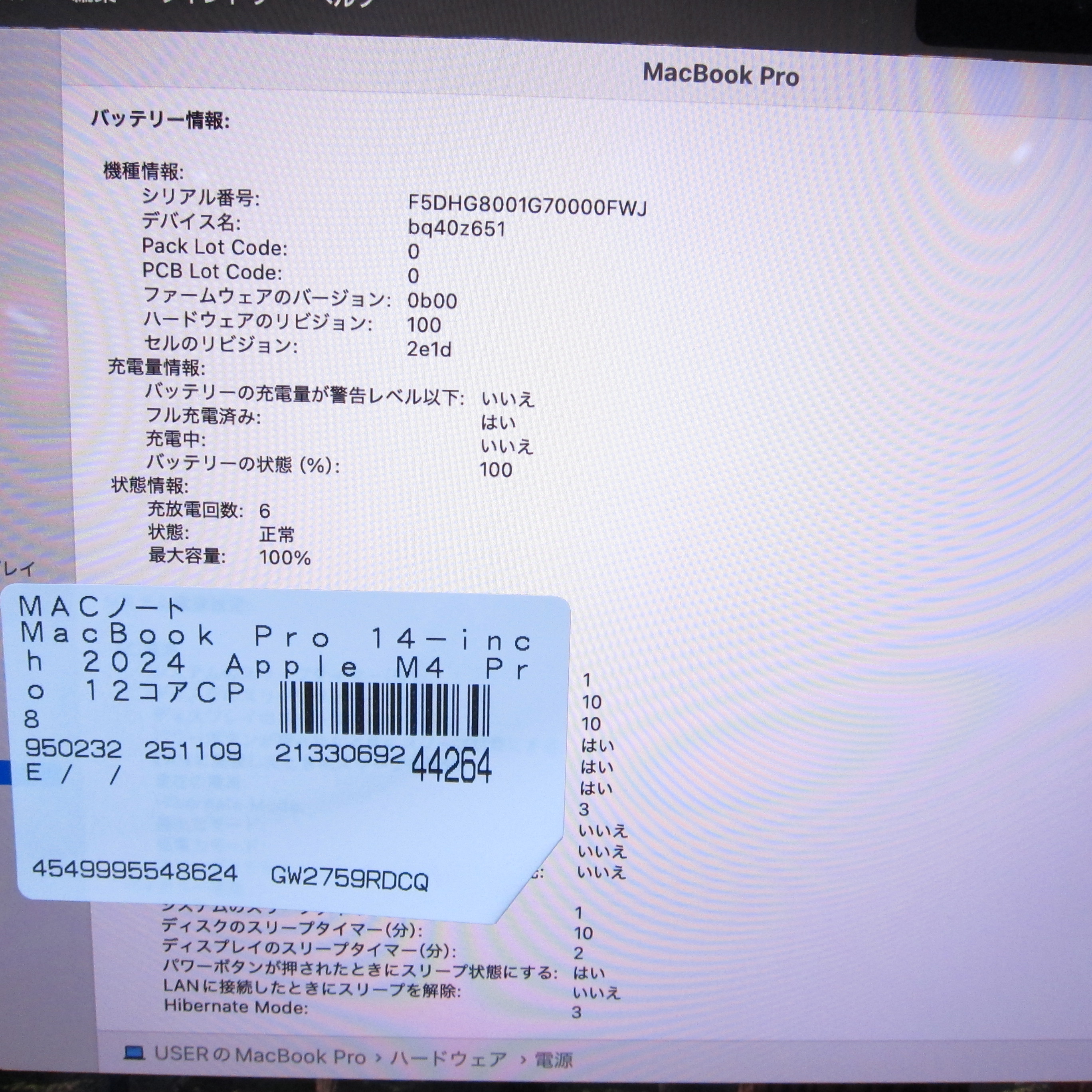Click the ディスプレイのスリープタイマー value 2
This screenshot has width=1092, height=1092.
(x=578, y=953)
